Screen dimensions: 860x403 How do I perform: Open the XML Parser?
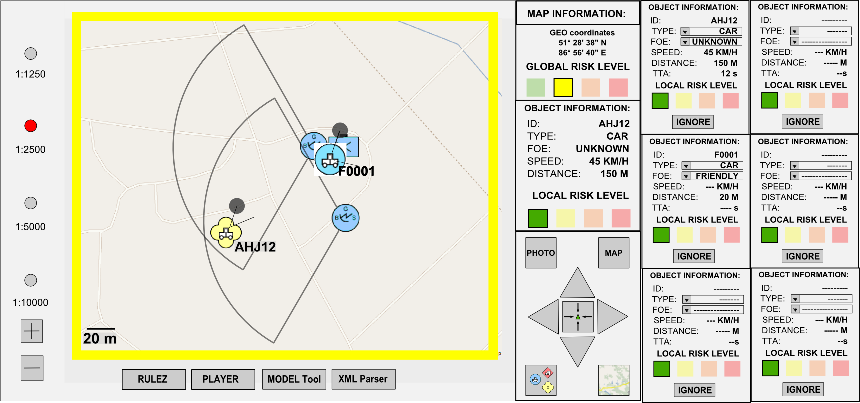tap(363, 379)
